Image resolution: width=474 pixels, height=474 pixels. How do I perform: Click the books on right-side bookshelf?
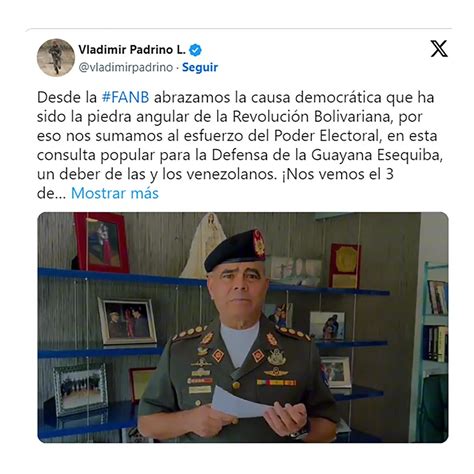(436, 344)
